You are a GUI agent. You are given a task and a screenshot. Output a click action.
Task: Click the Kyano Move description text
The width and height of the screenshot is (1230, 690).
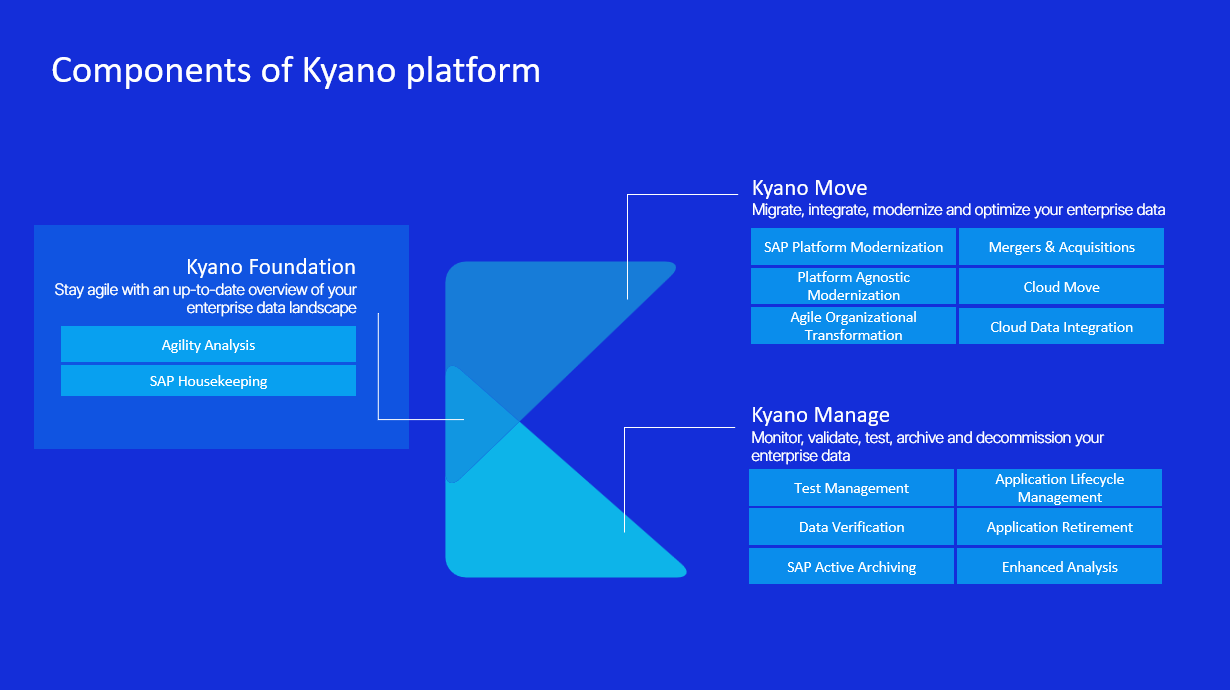pos(958,210)
